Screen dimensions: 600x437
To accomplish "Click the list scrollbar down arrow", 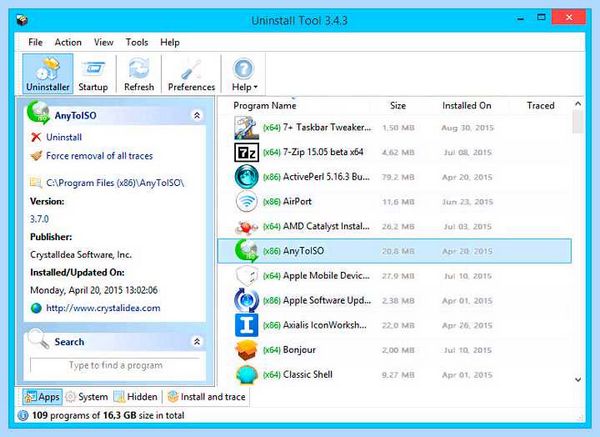I will [578, 380].
